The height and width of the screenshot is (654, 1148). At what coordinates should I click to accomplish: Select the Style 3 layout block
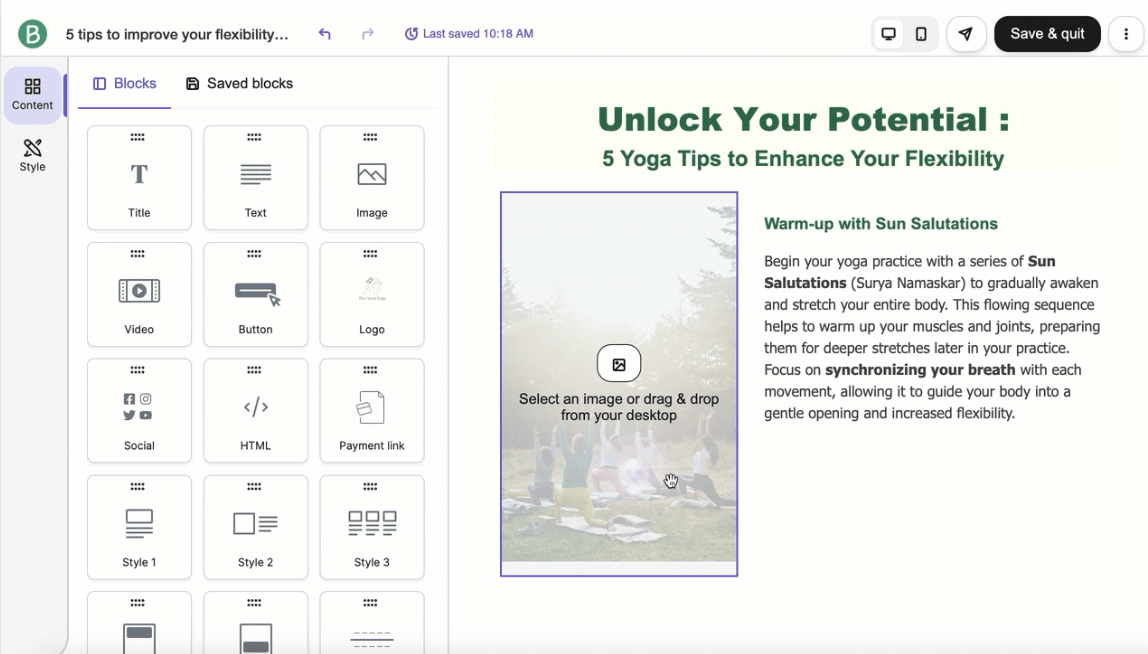click(x=372, y=527)
